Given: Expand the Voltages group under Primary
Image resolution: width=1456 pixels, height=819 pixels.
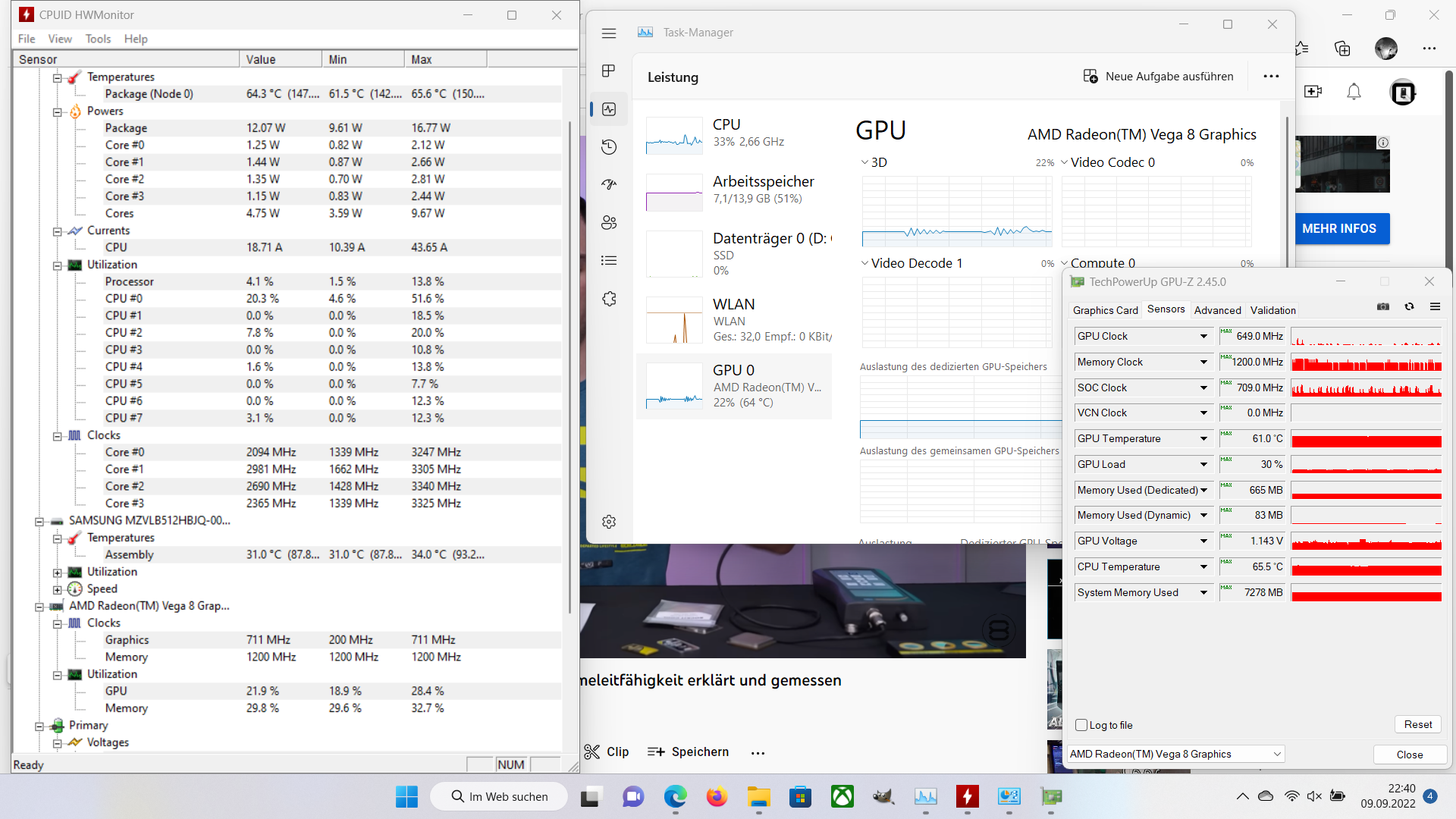Looking at the screenshot, I should coord(58,742).
